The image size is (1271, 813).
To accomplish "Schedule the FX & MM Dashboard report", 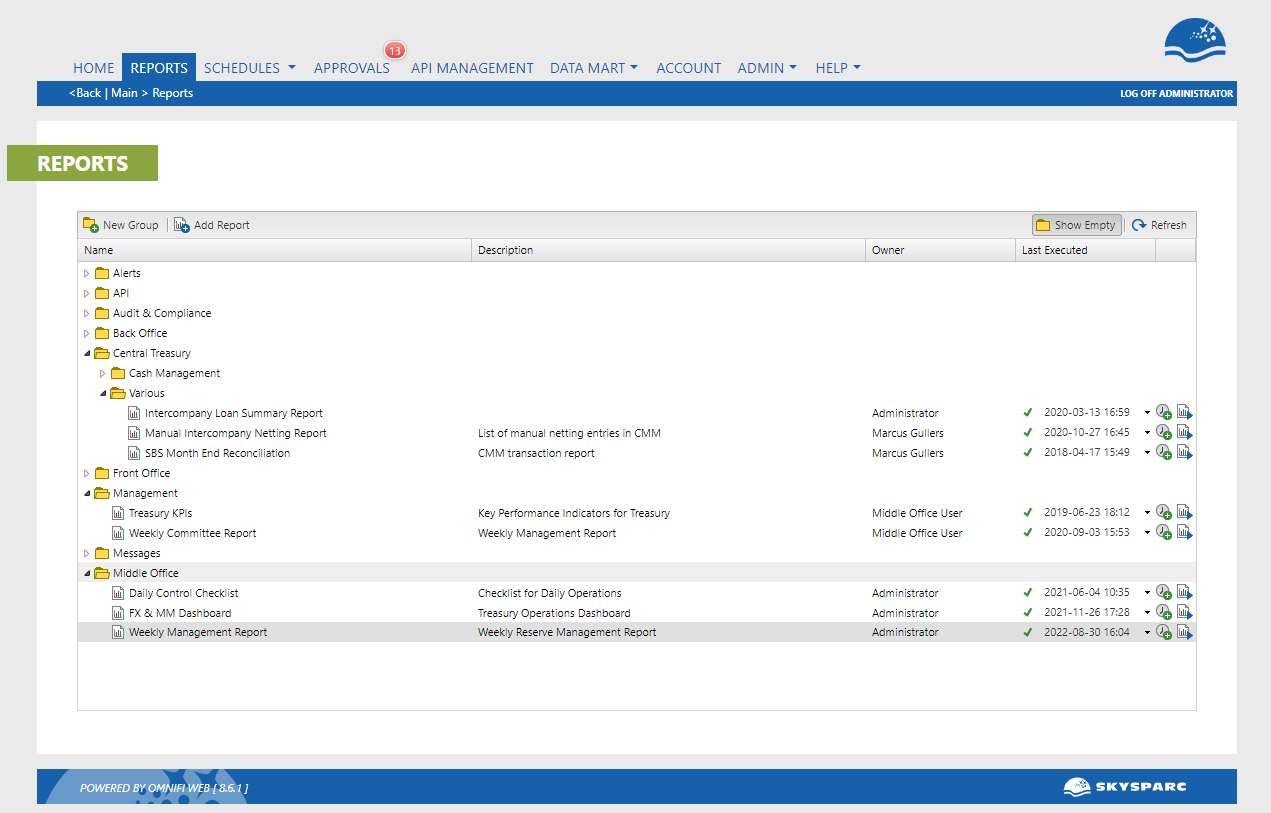I will coord(1163,612).
